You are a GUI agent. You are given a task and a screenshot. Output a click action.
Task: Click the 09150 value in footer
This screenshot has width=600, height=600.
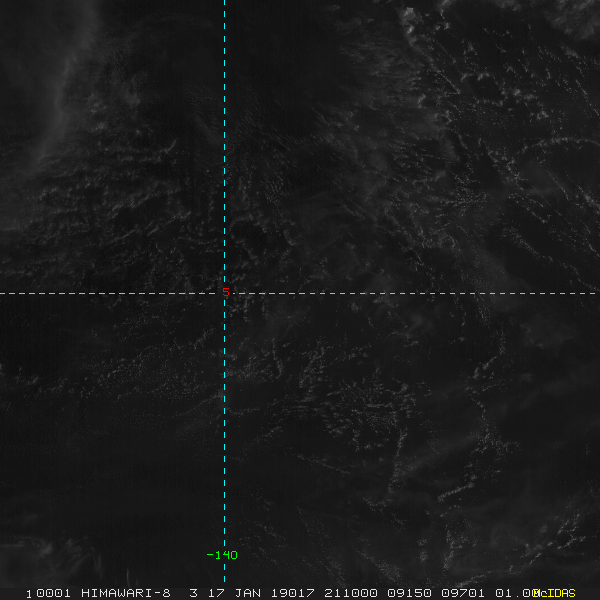(x=409, y=593)
